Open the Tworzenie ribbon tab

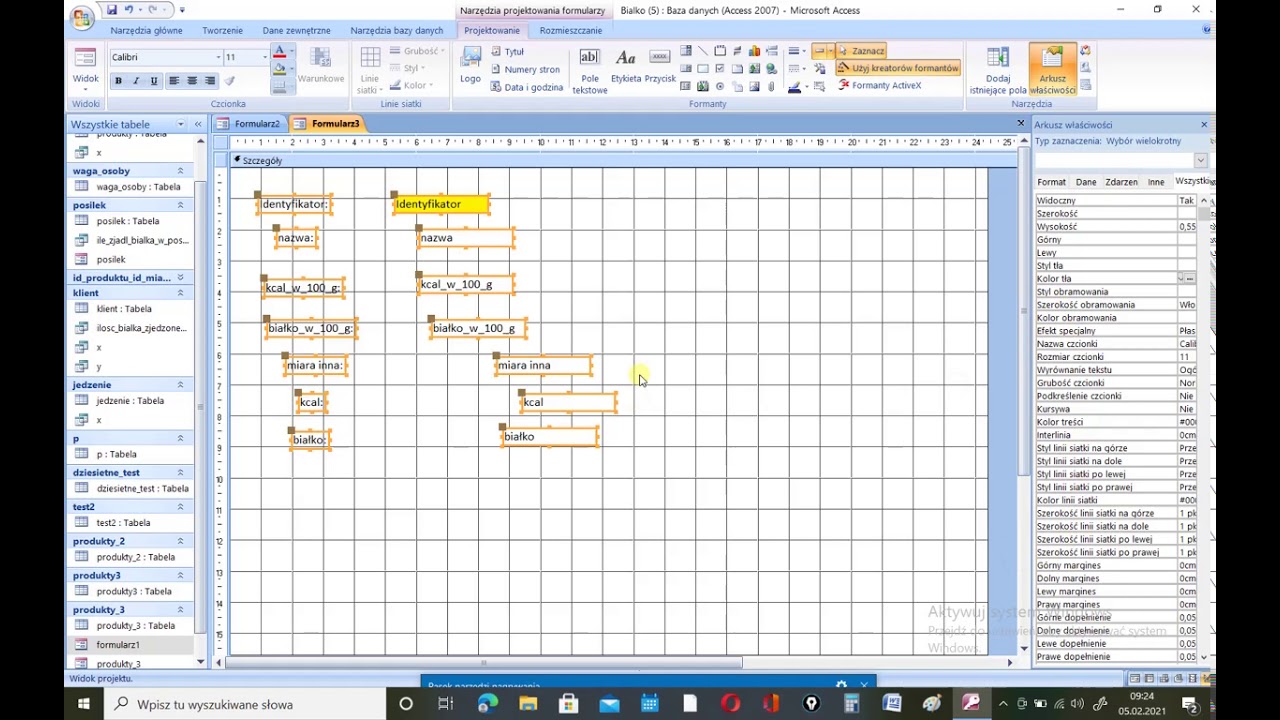click(222, 30)
